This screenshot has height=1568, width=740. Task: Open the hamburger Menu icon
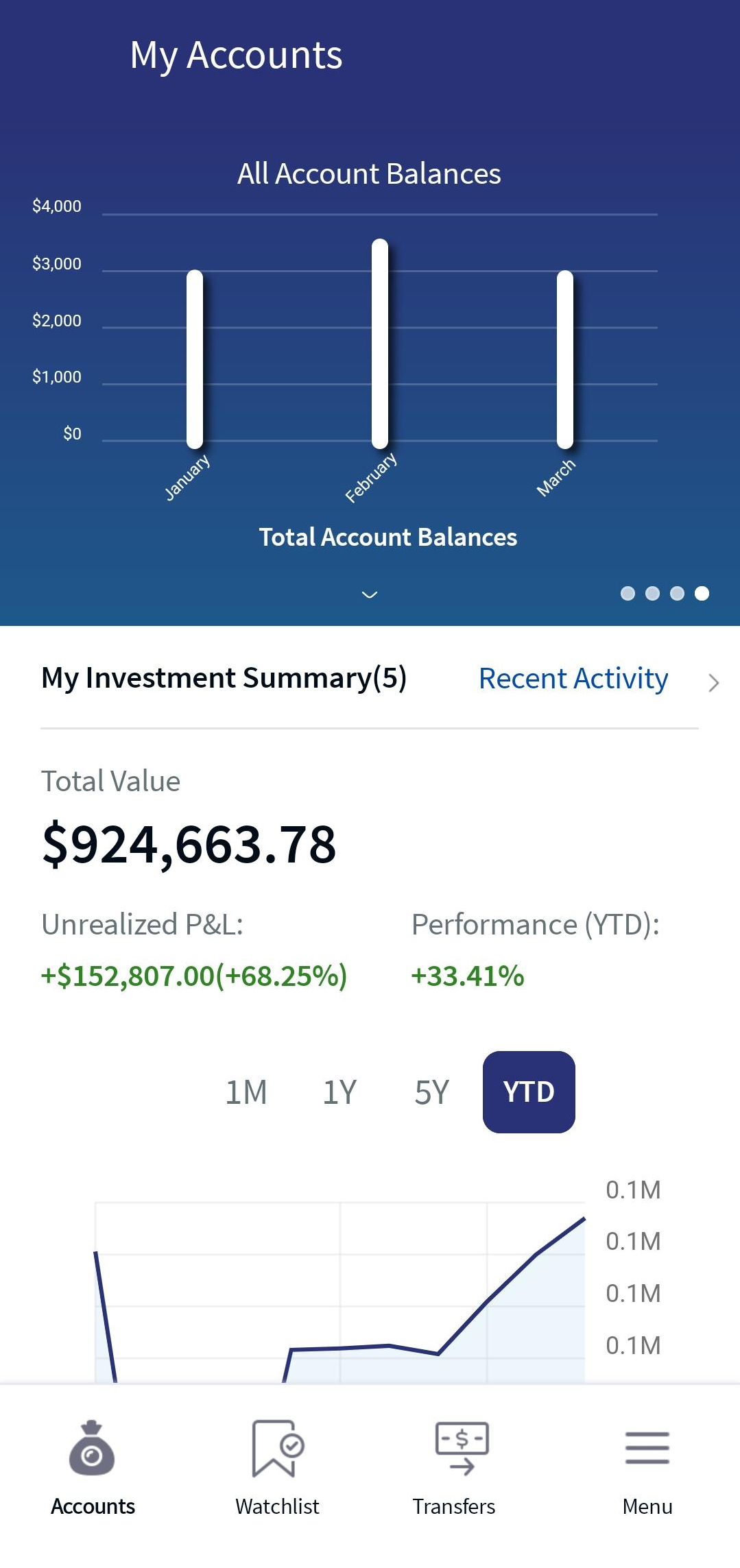point(647,1447)
